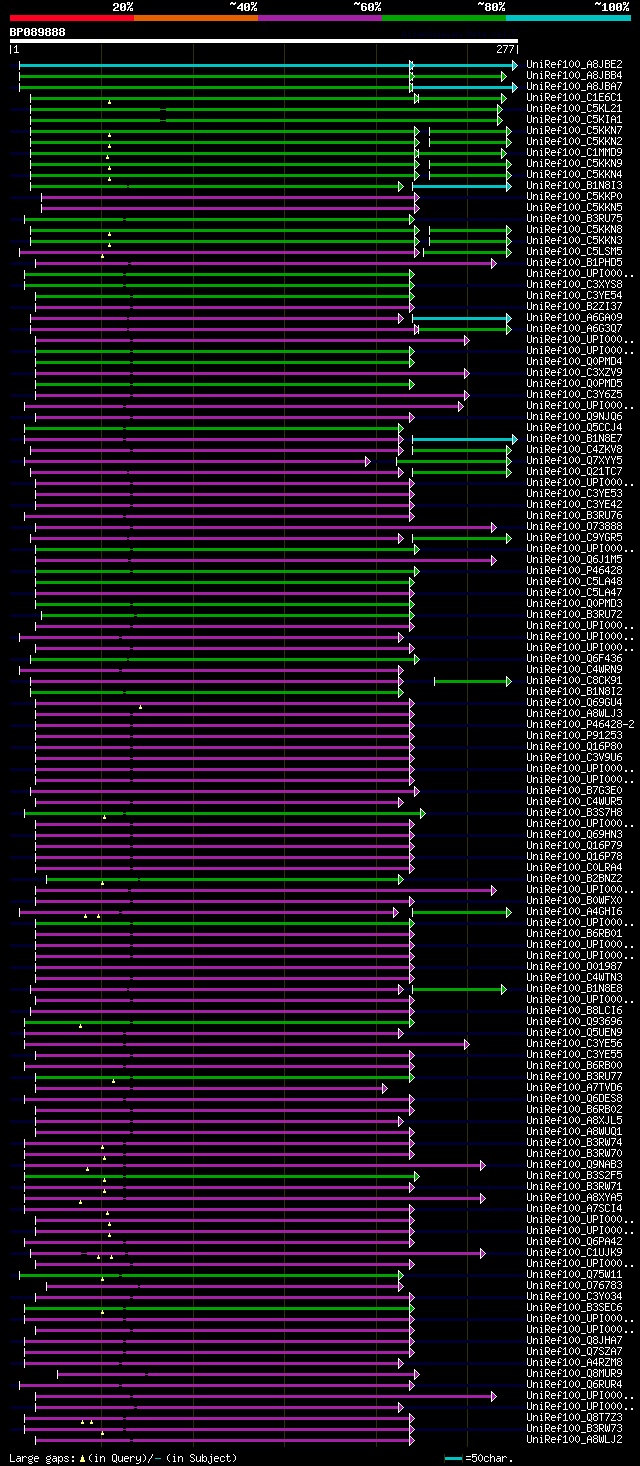This screenshot has height=1466, width=640.
Task: Click the green alignment segment in C8CK91 row
Action: (472, 681)
